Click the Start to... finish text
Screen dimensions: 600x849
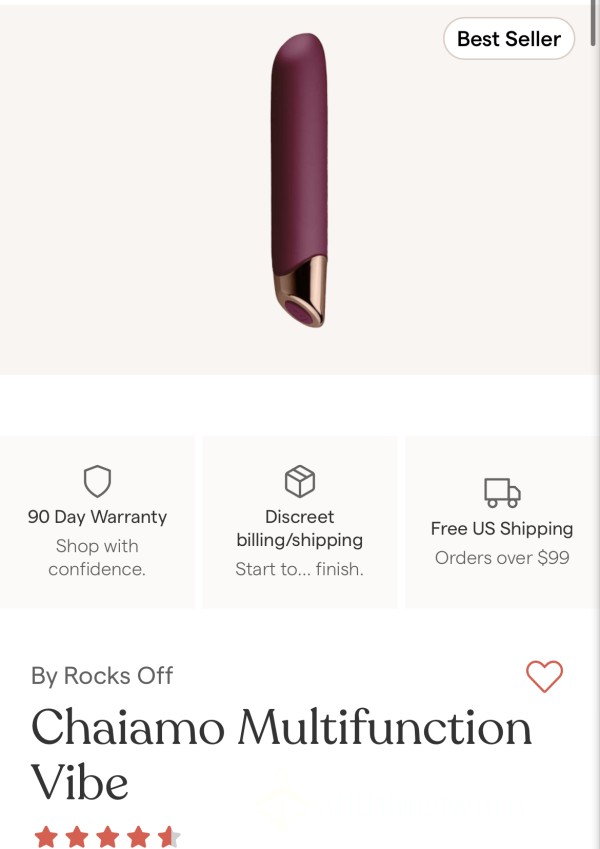(299, 569)
